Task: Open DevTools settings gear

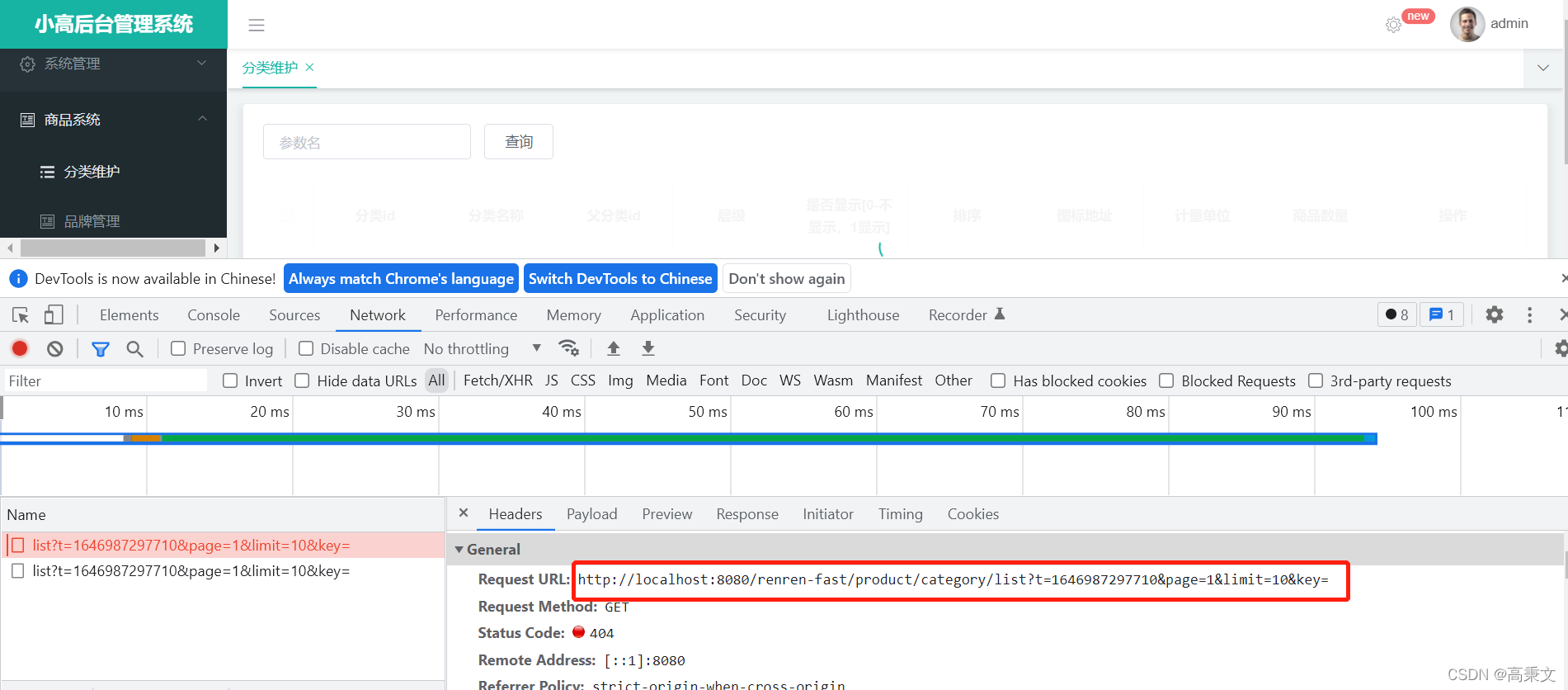Action: tap(1495, 314)
